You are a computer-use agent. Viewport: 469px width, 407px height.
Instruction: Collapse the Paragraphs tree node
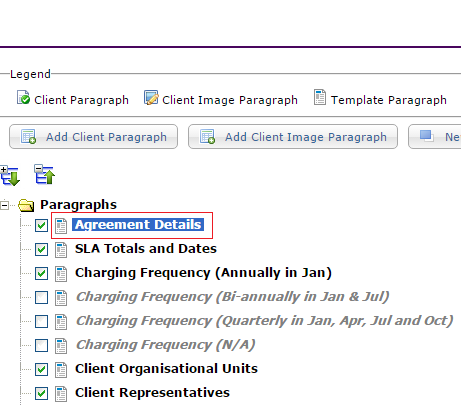[5, 205]
